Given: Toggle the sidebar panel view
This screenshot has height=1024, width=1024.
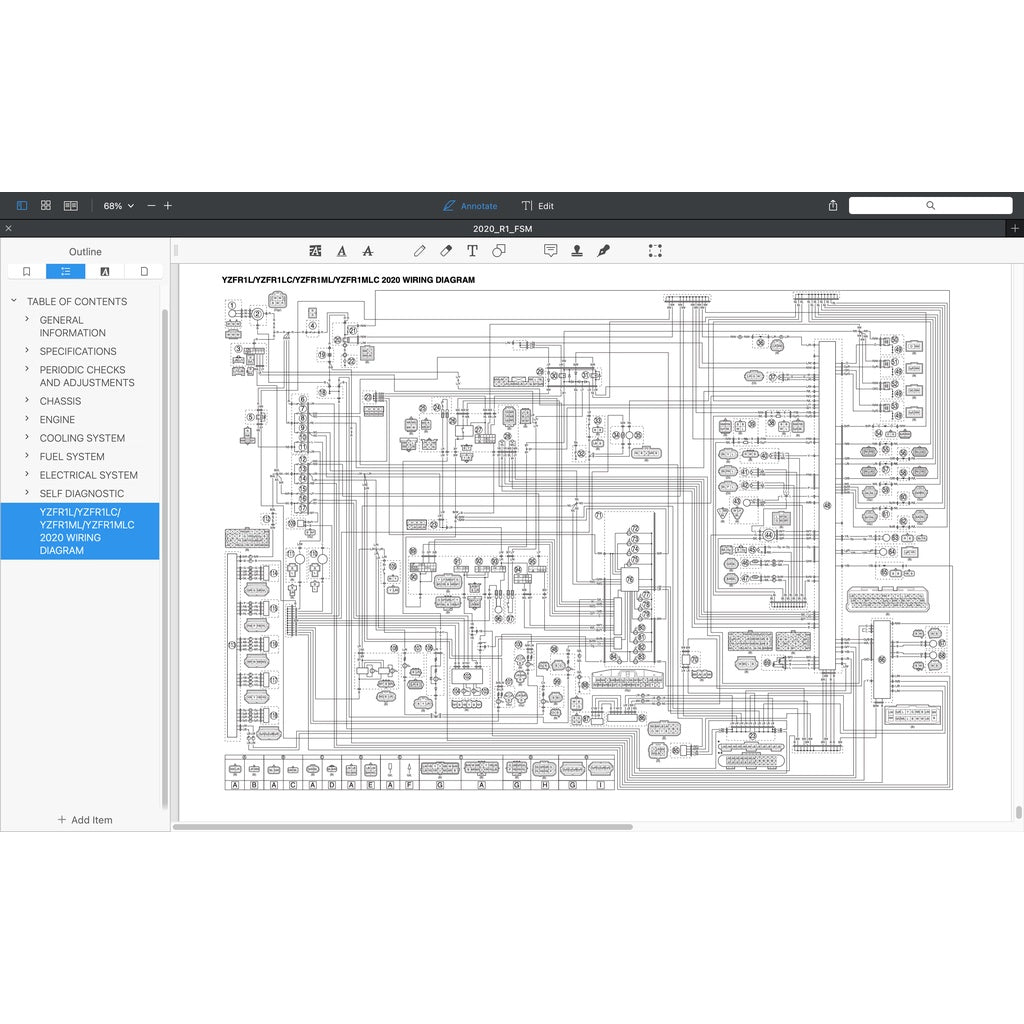Looking at the screenshot, I should coord(22,206).
